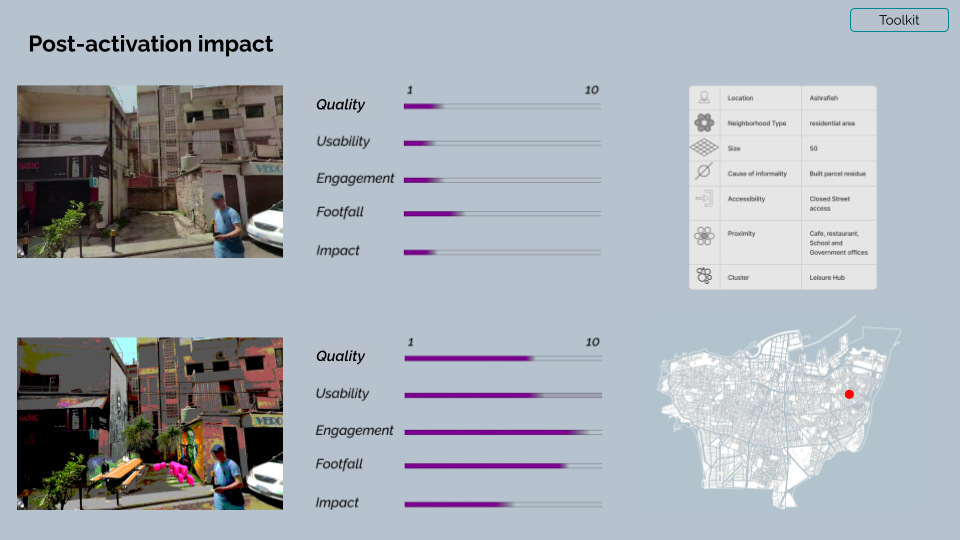Select the Size grid icon

pos(704,148)
